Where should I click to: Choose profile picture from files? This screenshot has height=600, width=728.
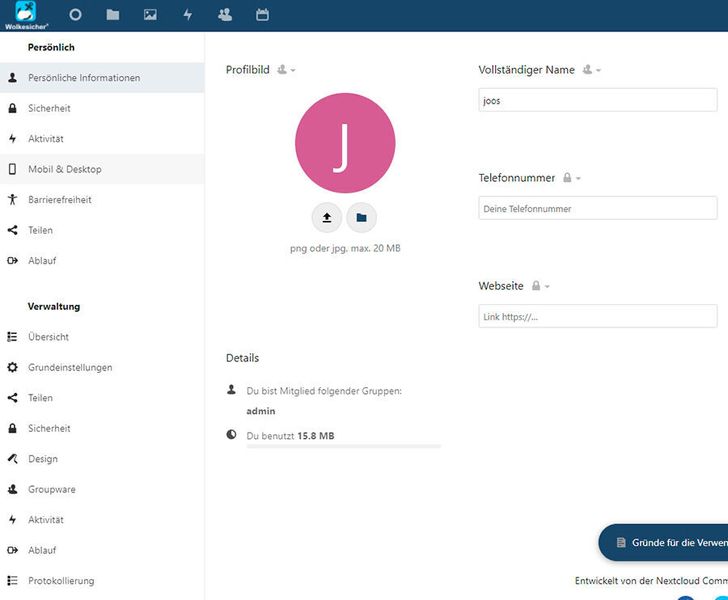(362, 217)
